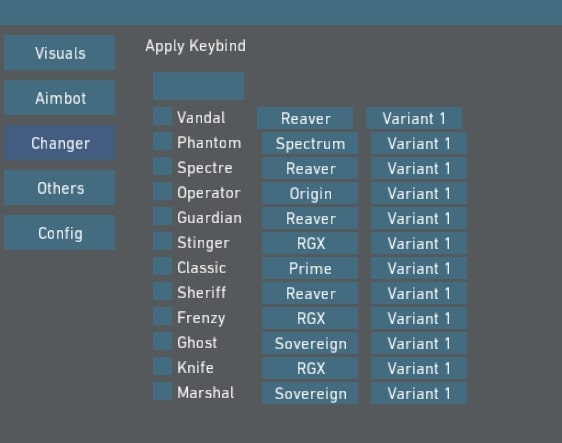
Task: Open the Config tab
Action: [x=59, y=233]
